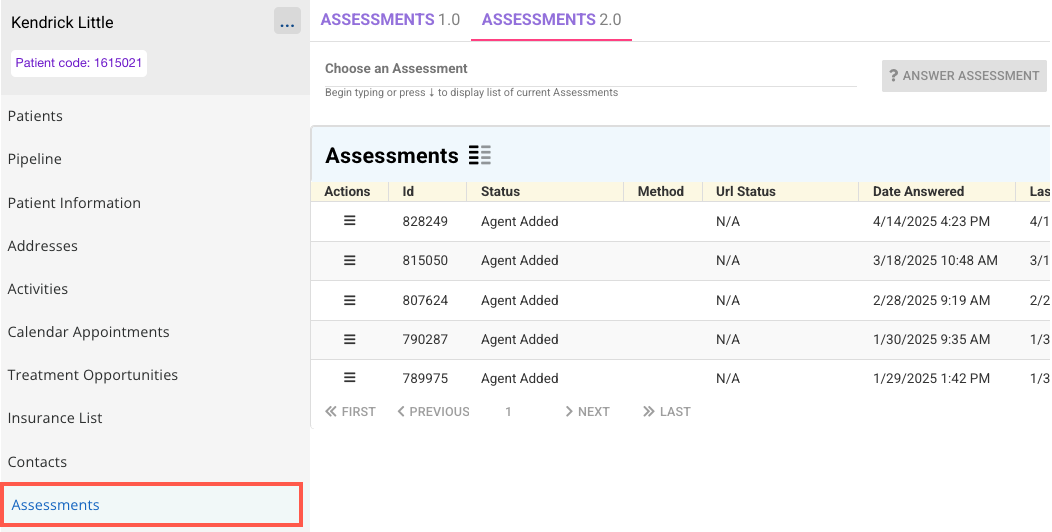
Task: Open Treatment Opportunities section
Action: pos(92,375)
